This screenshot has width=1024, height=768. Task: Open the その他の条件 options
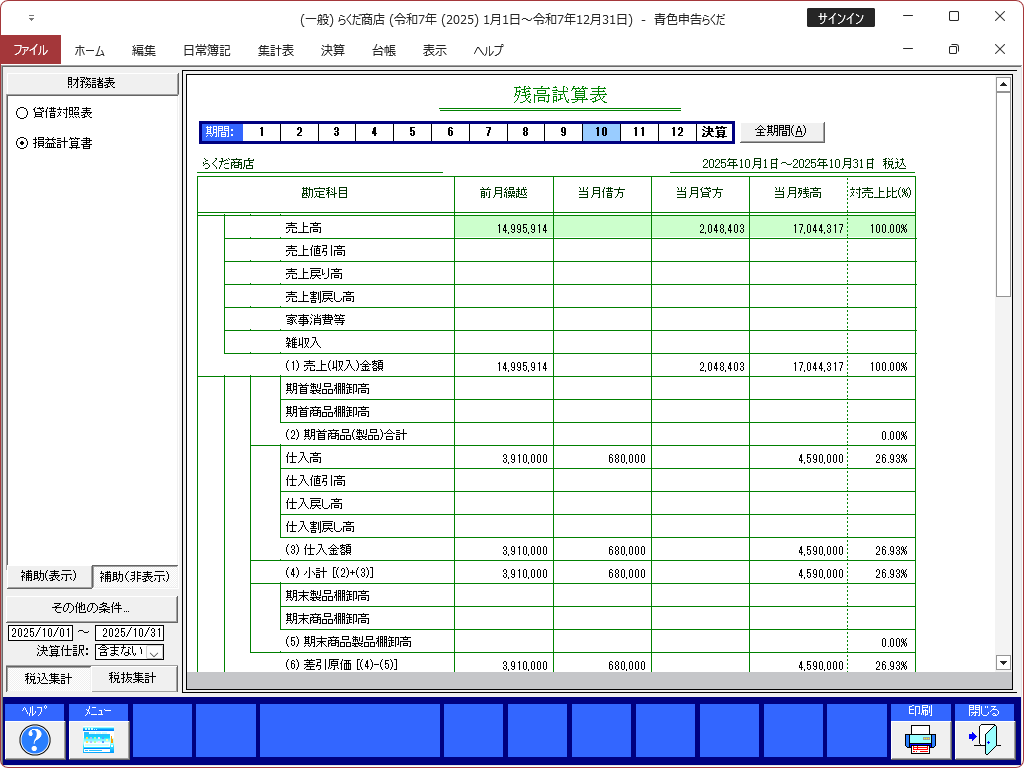point(91,608)
